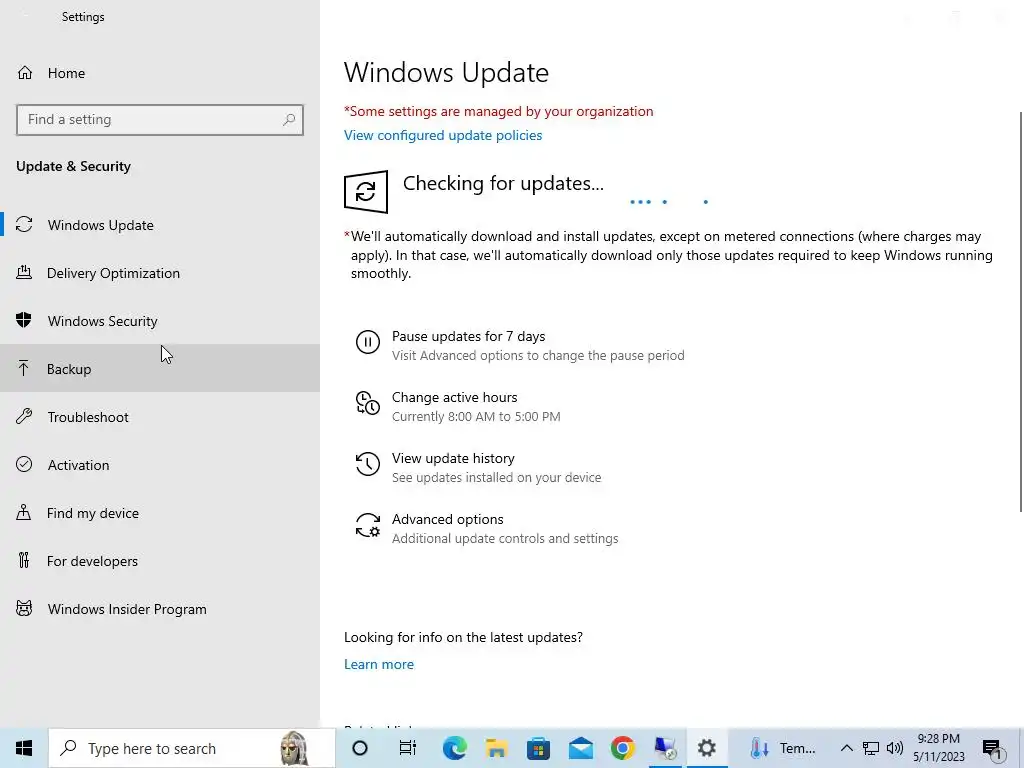Viewport: 1024px width, 768px height.
Task: Show hidden tray icons chevron
Action: pyautogui.click(x=846, y=748)
